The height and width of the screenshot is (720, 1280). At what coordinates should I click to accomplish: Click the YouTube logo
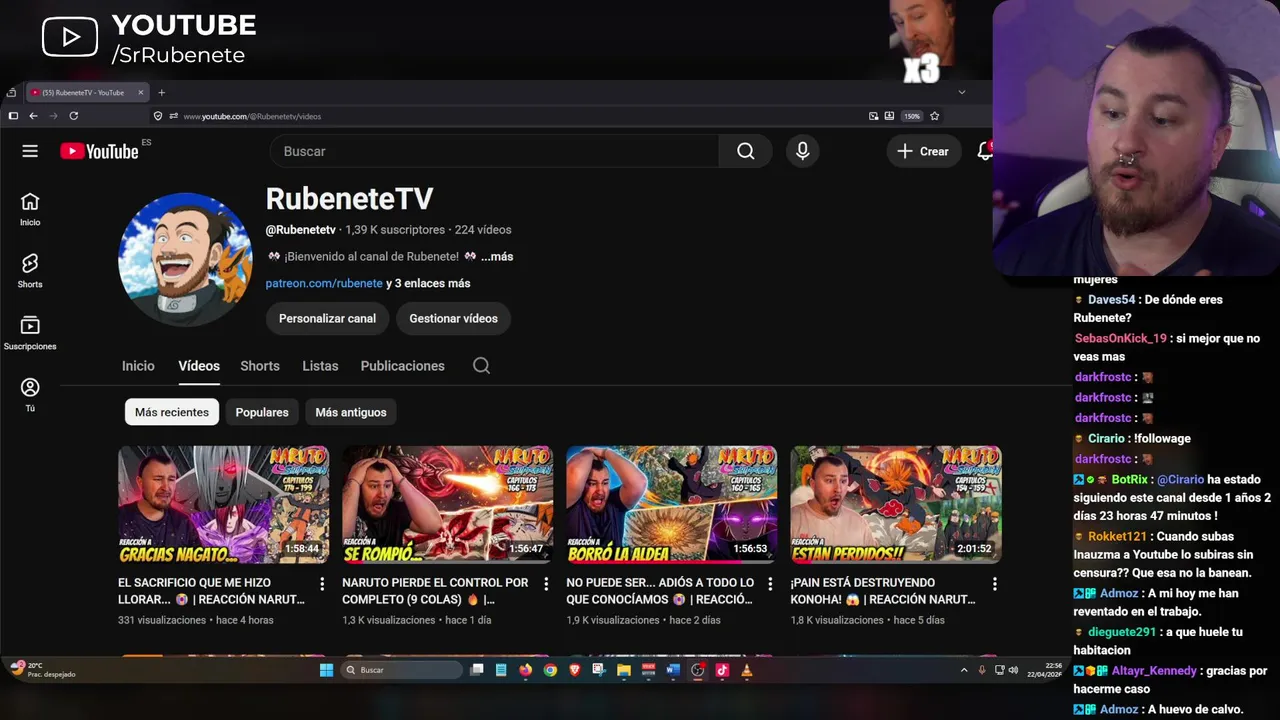(x=99, y=151)
